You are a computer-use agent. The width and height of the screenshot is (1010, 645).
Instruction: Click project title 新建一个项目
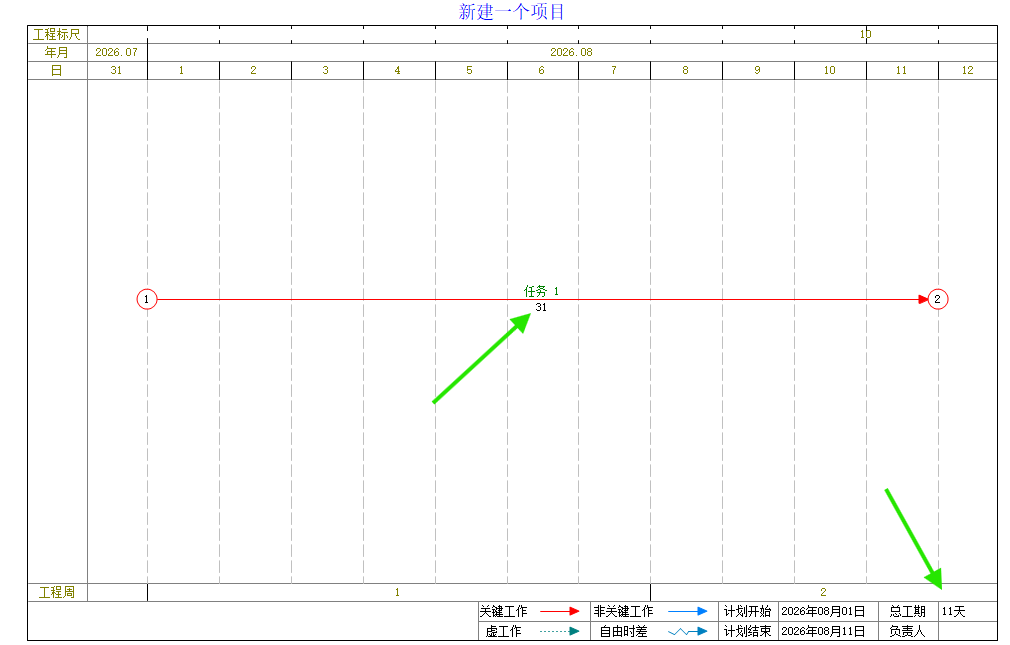(511, 12)
